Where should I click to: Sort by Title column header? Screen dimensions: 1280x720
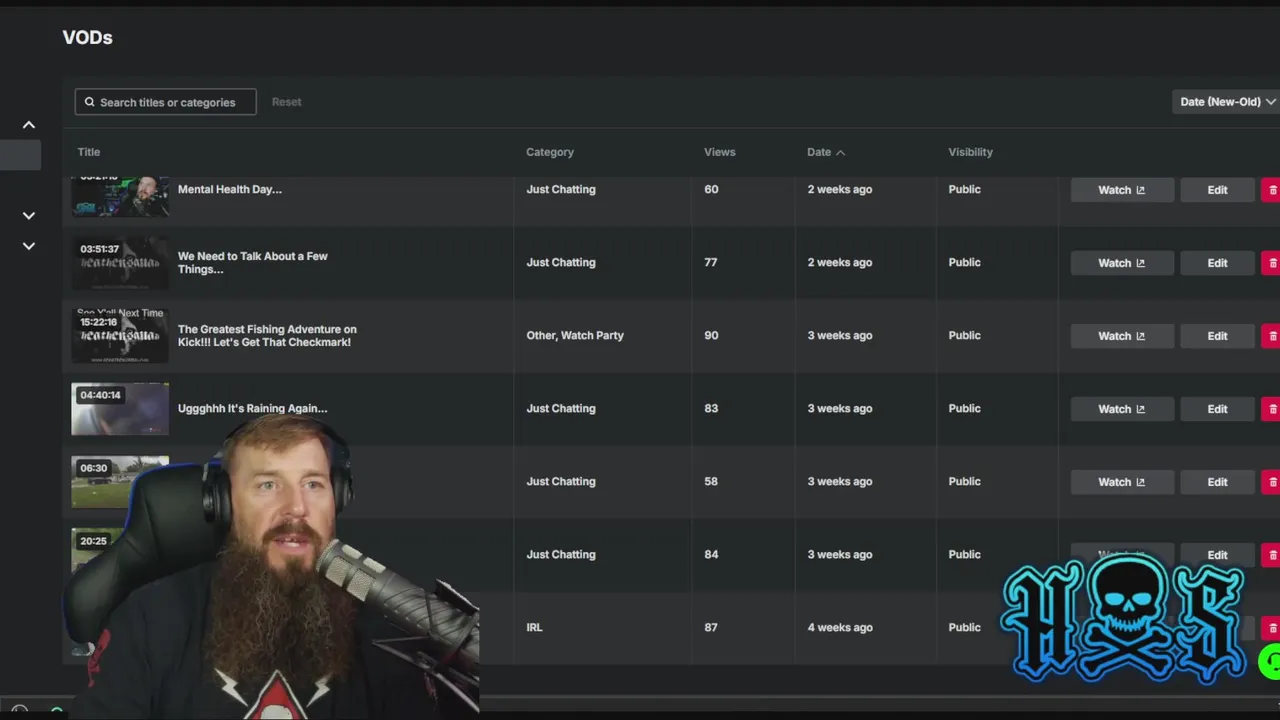point(89,152)
